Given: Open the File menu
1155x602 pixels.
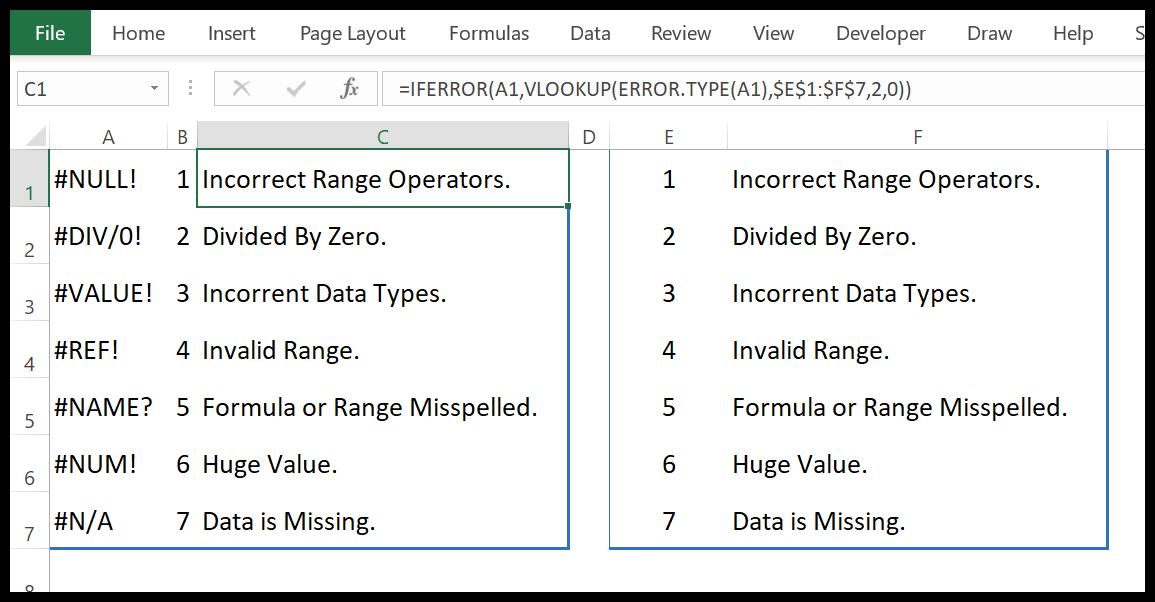Looking at the screenshot, I should click(x=49, y=32).
